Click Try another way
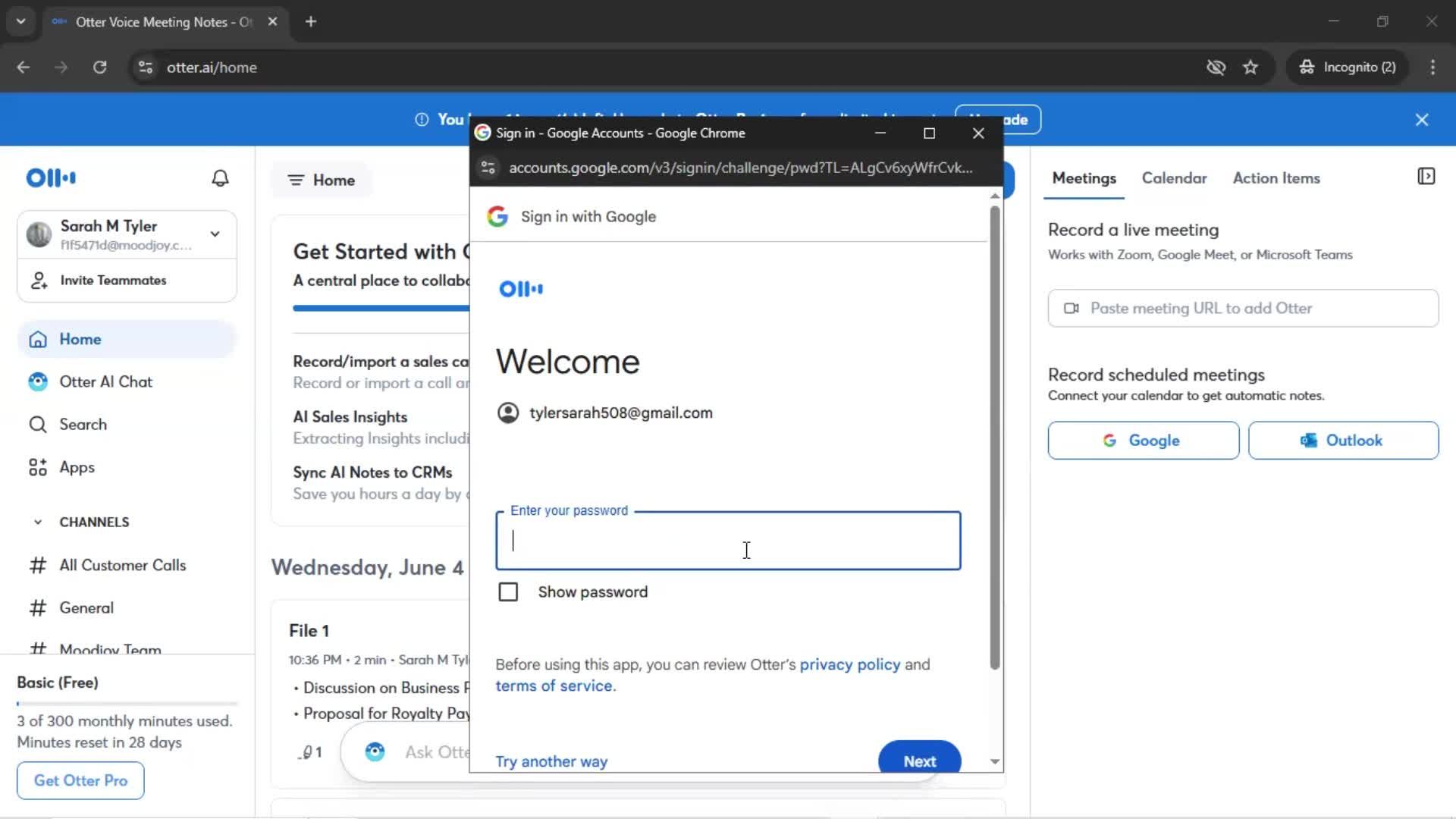The width and height of the screenshot is (1456, 819). pyautogui.click(x=551, y=761)
